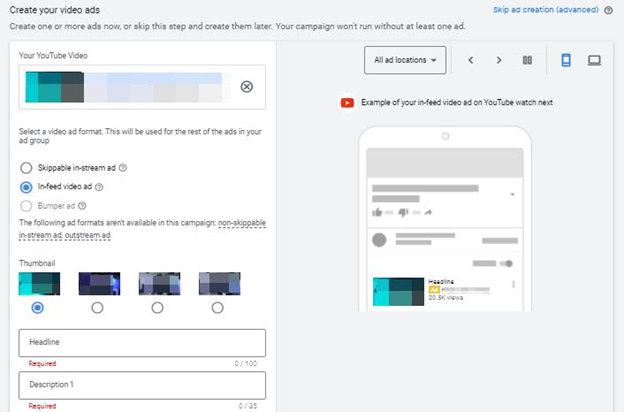Click Skip ad creation (advanced) link
This screenshot has height=412, width=624.
point(546,10)
